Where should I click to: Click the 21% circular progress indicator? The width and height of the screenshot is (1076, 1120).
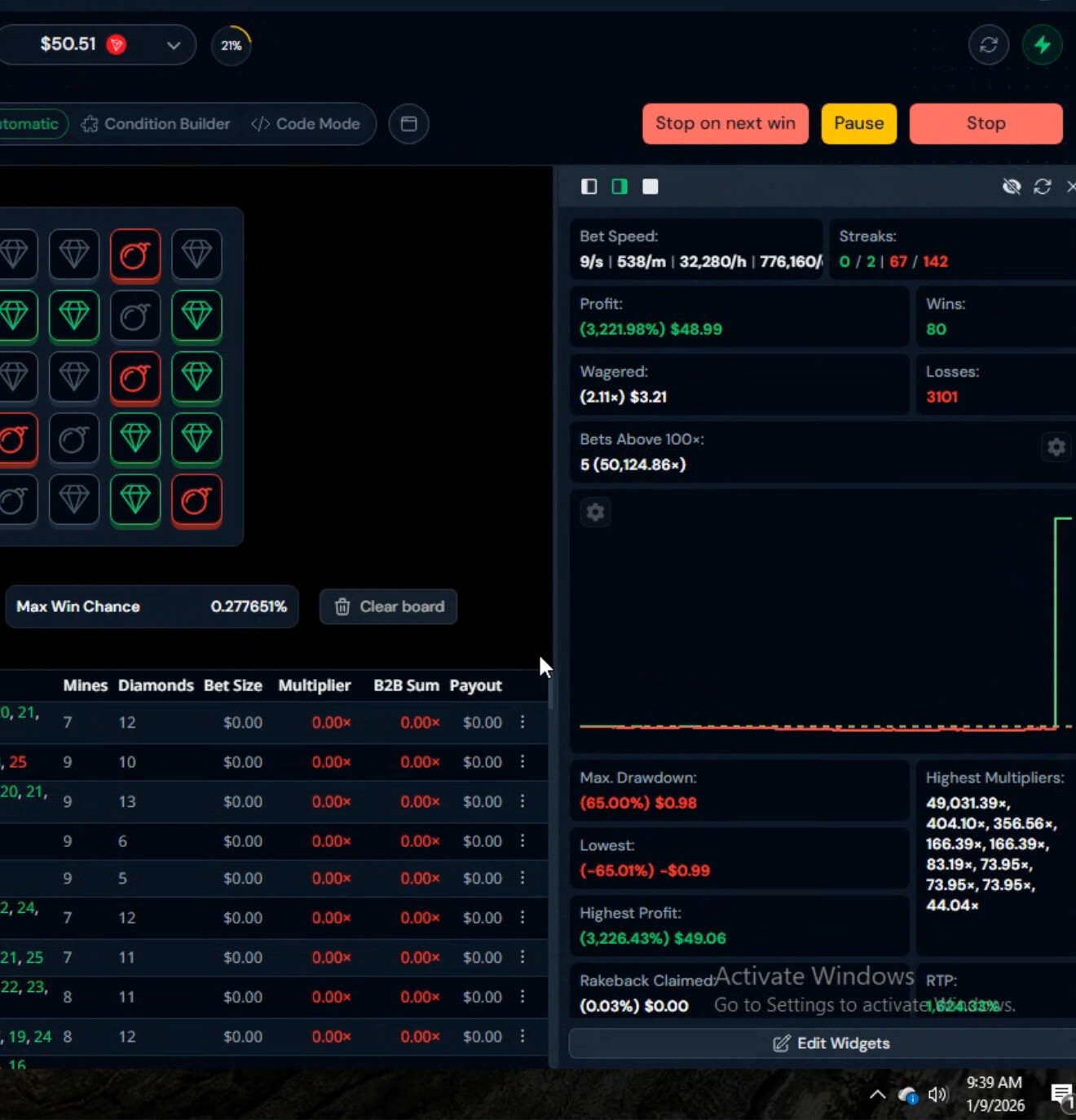[232, 46]
